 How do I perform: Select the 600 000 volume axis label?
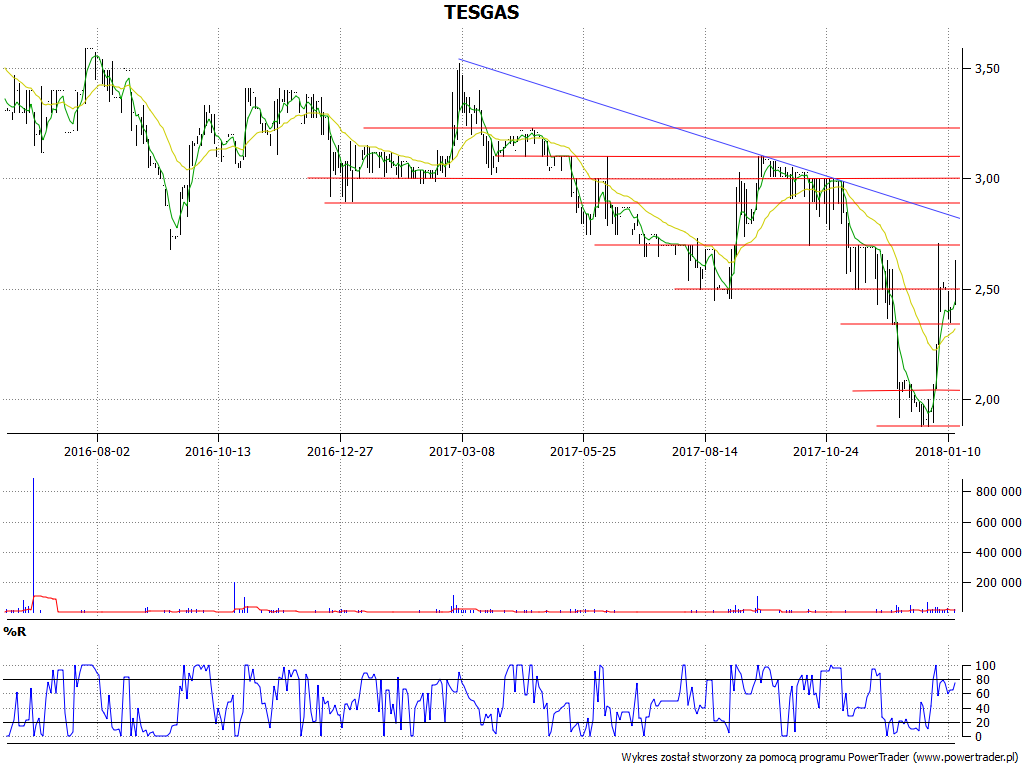click(997, 522)
